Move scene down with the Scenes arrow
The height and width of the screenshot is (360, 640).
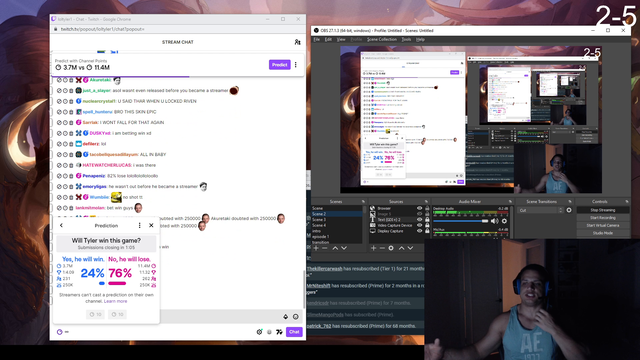click(x=344, y=248)
